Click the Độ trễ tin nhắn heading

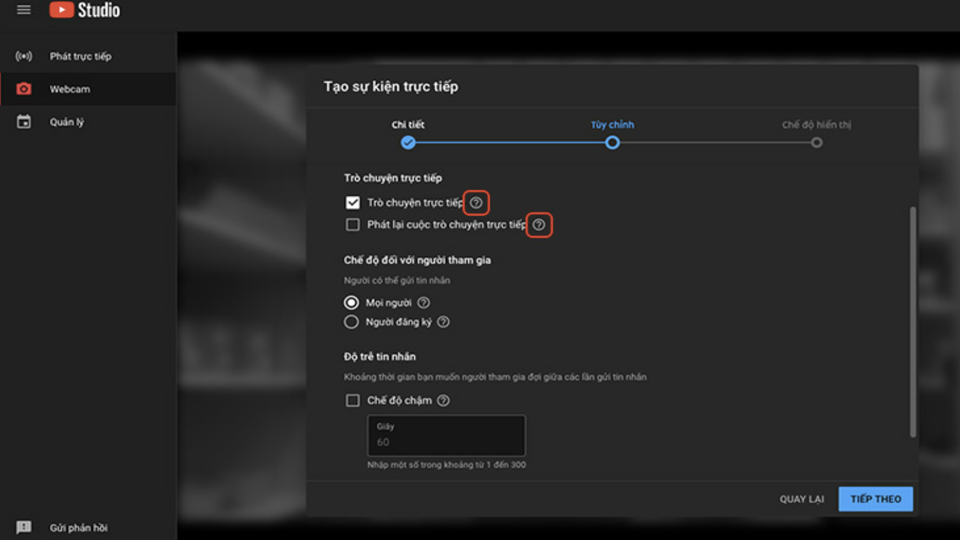(380, 356)
